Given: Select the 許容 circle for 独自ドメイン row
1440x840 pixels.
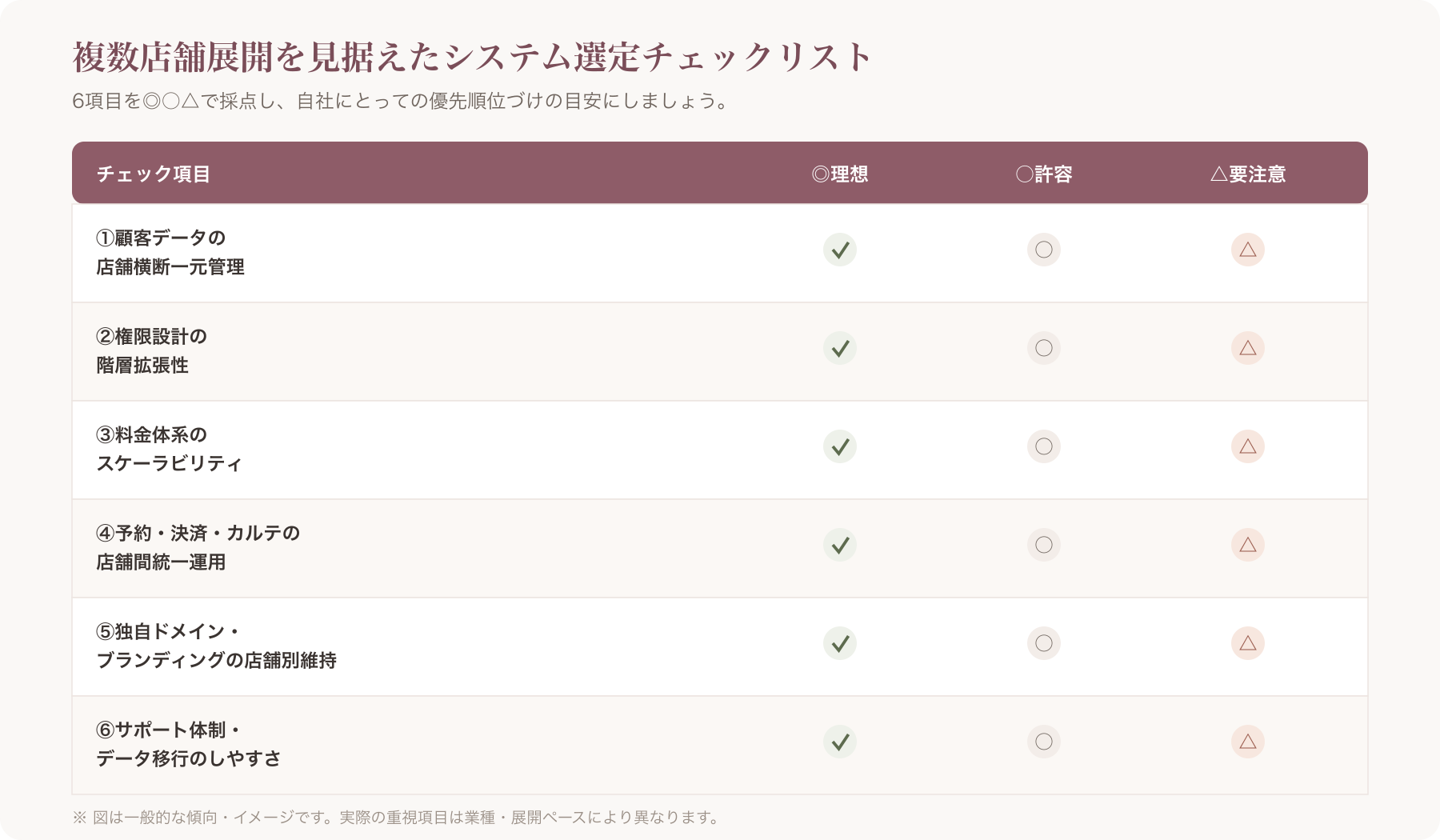Looking at the screenshot, I should [x=1044, y=643].
